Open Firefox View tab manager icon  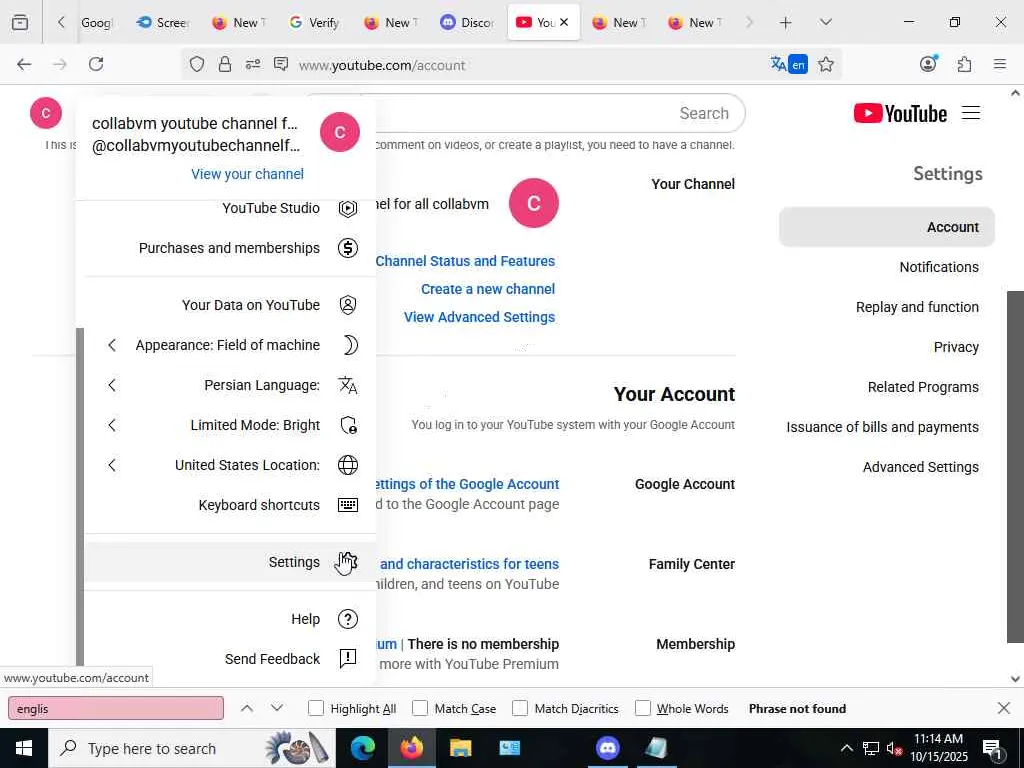click(x=20, y=22)
